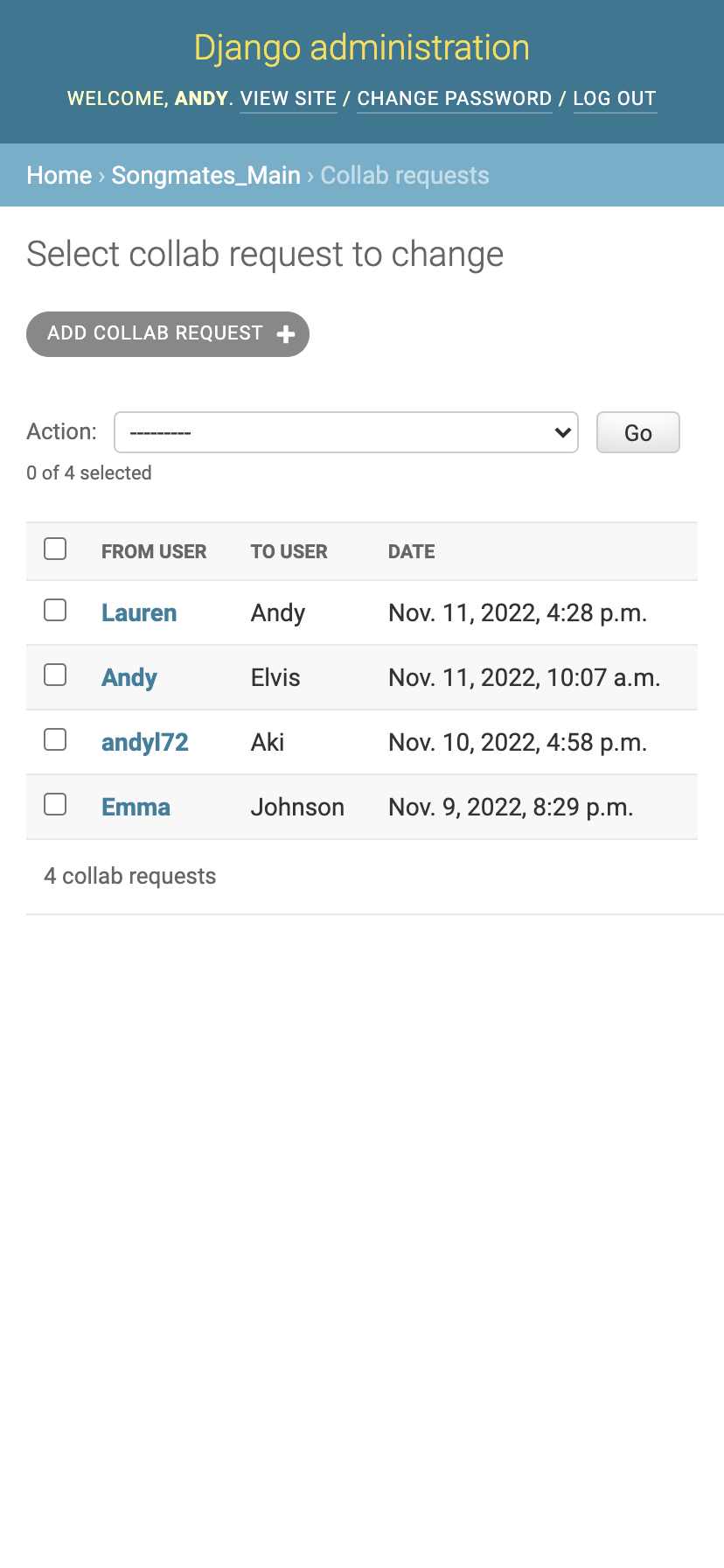Open the andyl72 collab request
The height and width of the screenshot is (1568, 724).
(x=145, y=742)
